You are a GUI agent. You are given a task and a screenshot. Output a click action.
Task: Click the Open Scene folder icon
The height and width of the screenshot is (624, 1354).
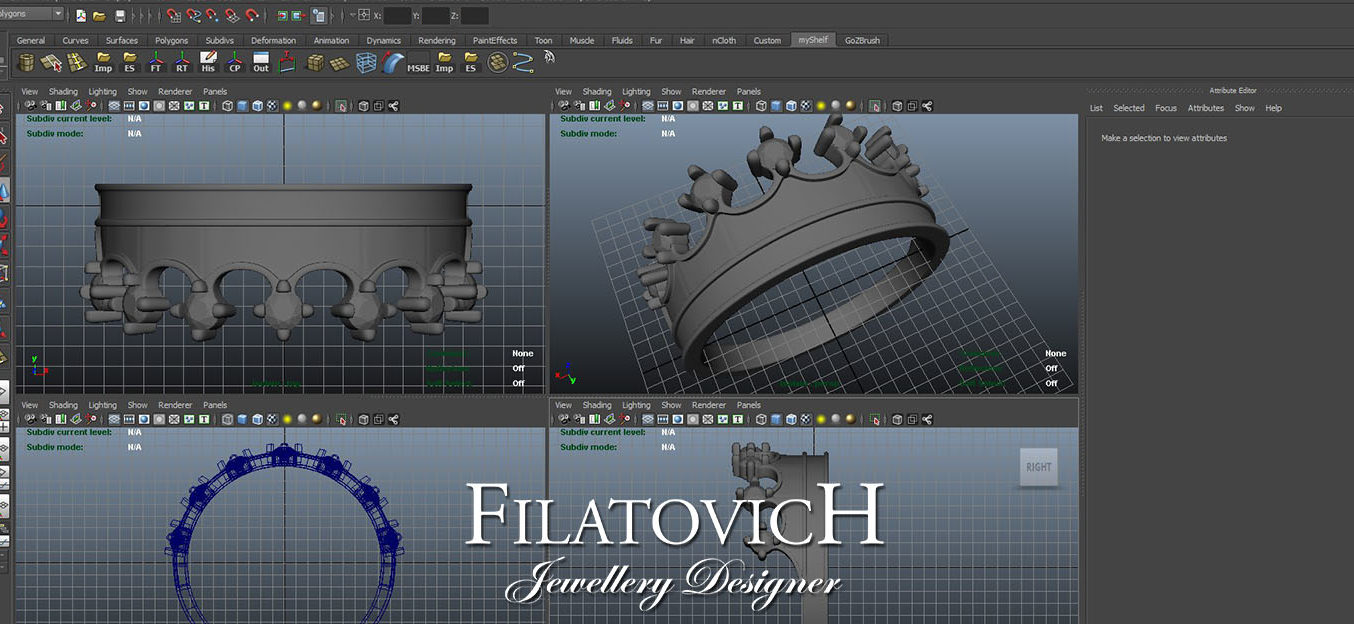point(99,16)
